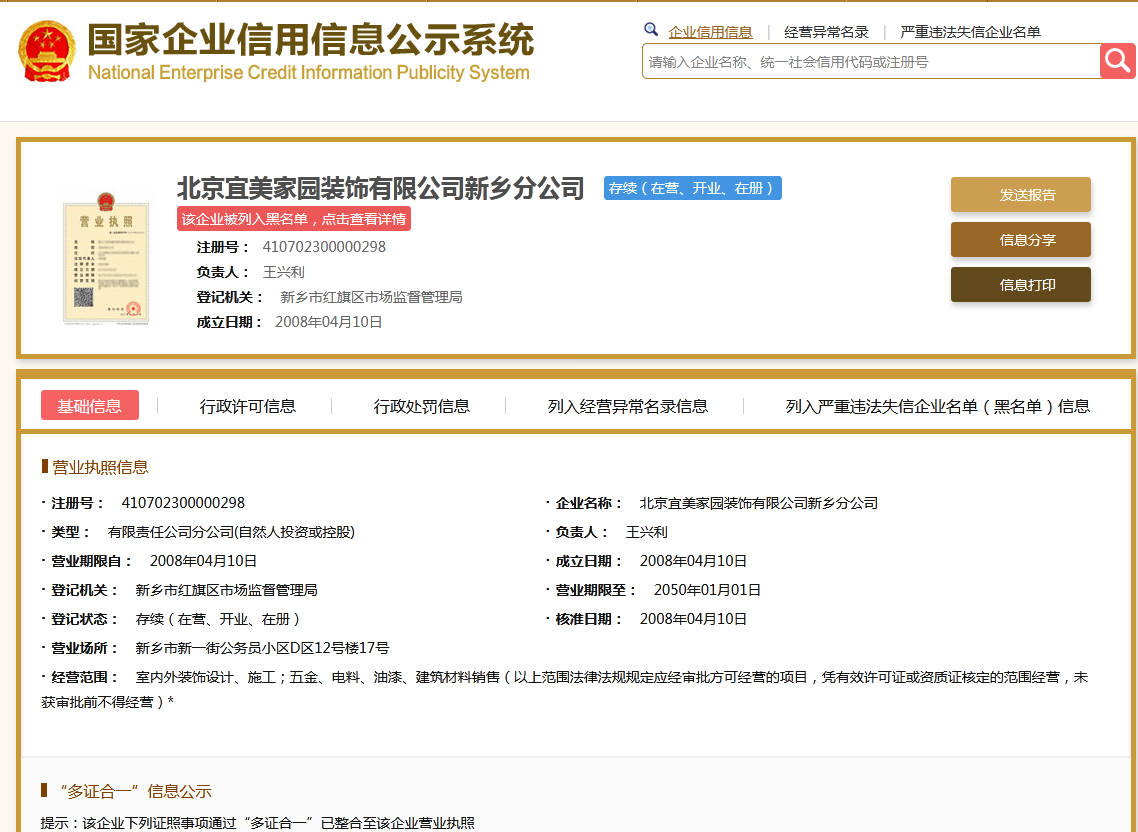This screenshot has width=1138, height=832.
Task: Click the 经营范围 business scope text
Action: 566,689
